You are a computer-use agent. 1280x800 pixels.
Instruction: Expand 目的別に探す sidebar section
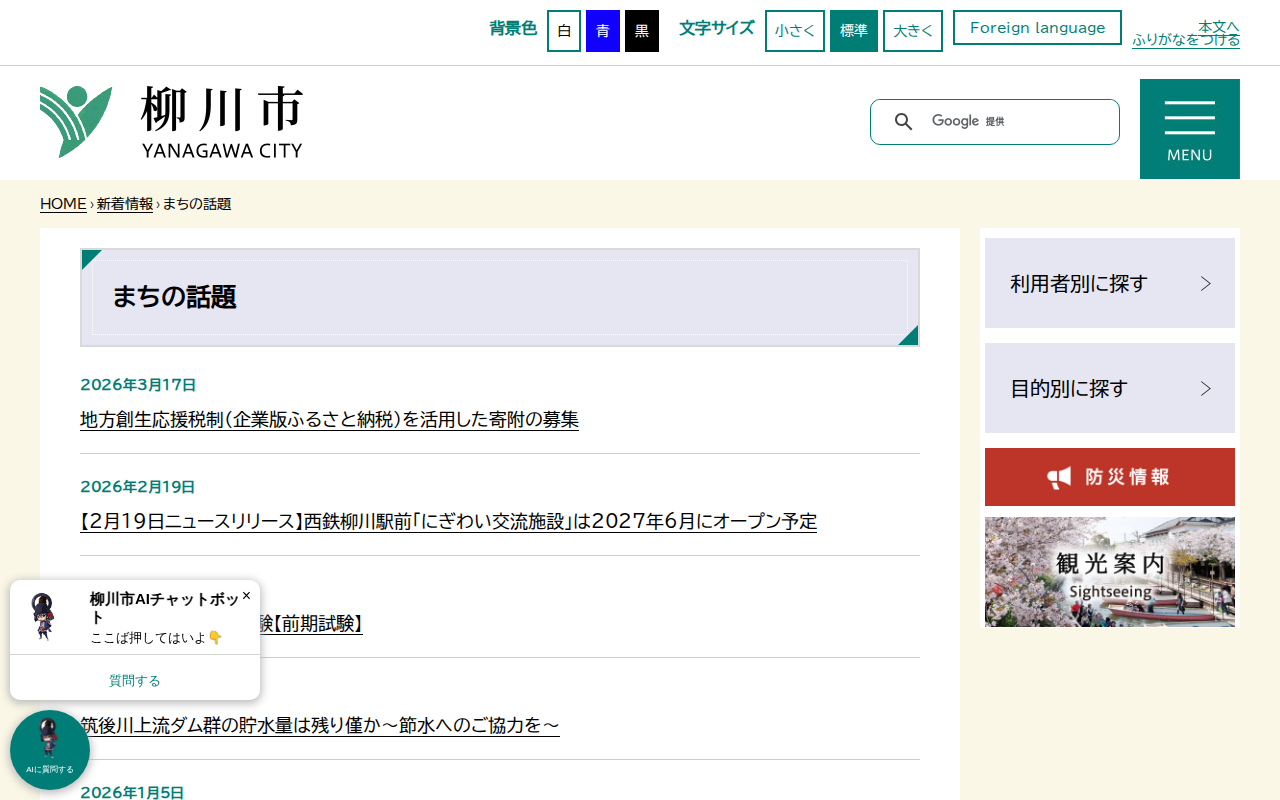[x=1110, y=388]
